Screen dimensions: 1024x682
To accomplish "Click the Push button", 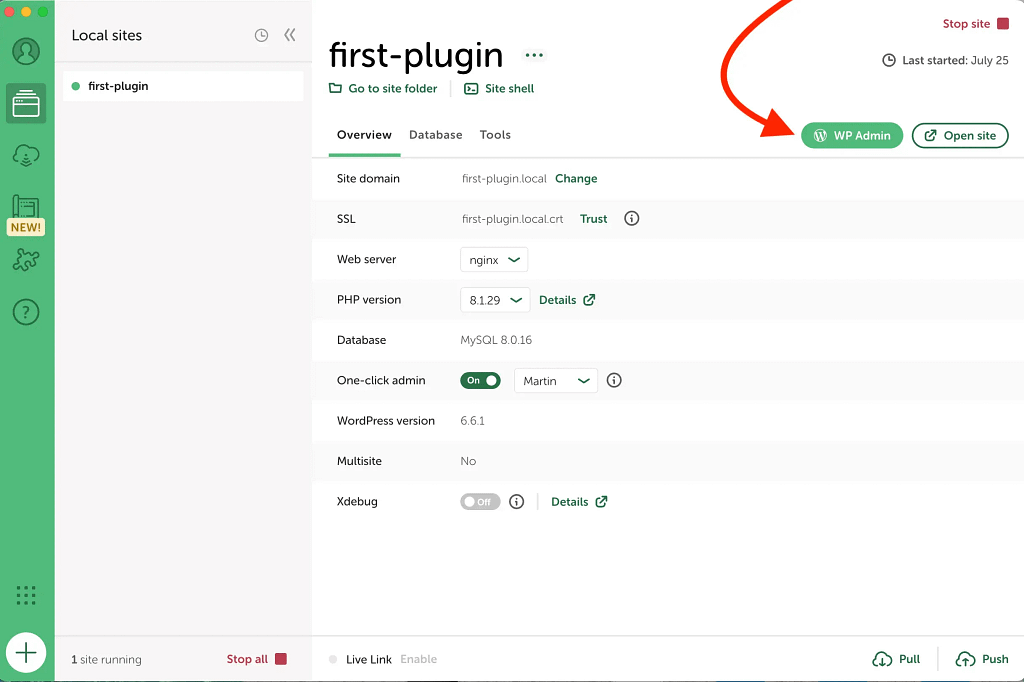I will click(x=982, y=659).
